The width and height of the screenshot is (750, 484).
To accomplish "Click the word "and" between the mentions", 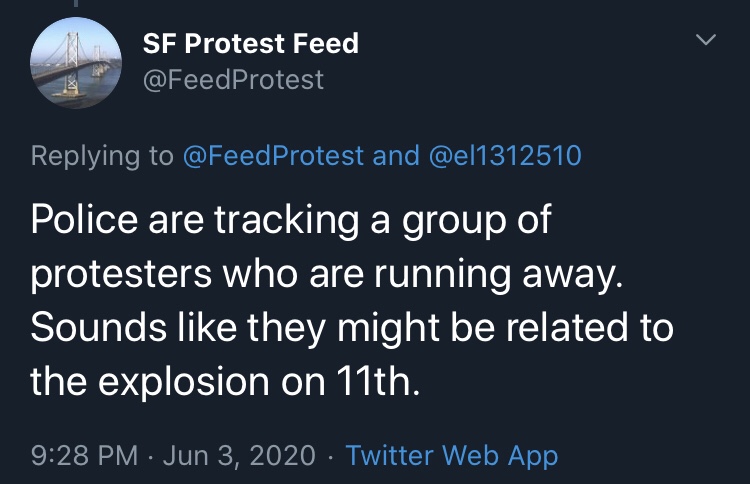I will (396, 156).
